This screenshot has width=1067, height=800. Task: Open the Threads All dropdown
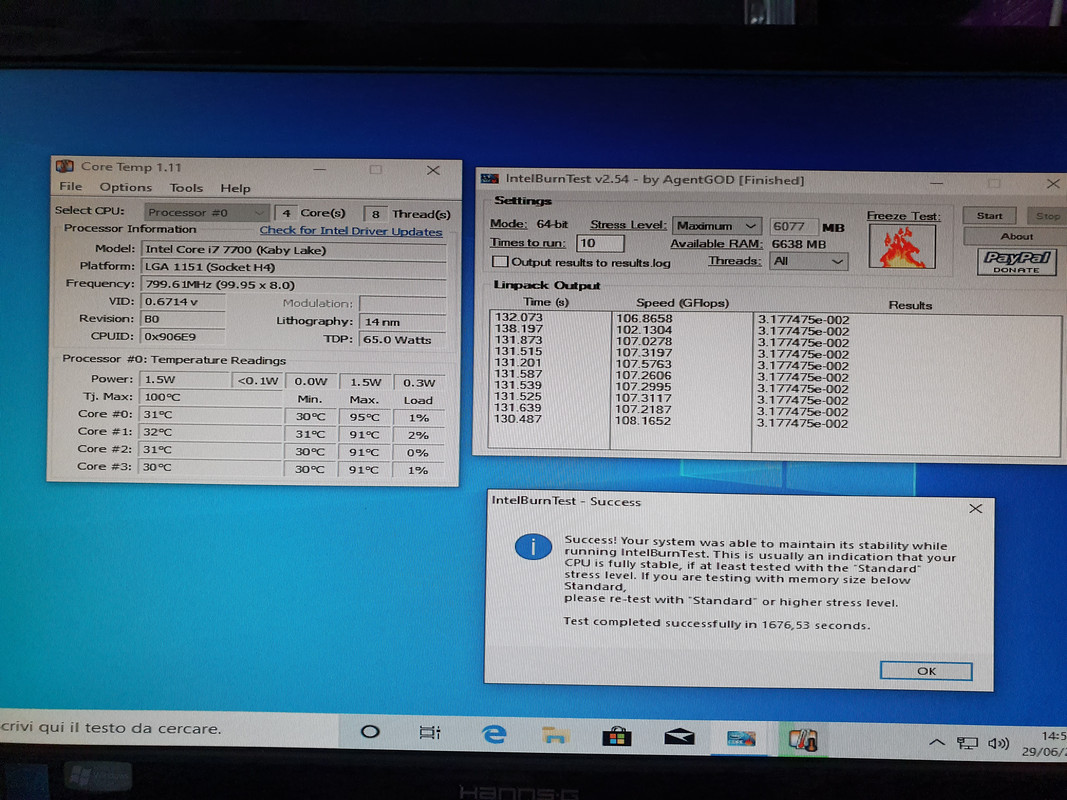(x=808, y=261)
